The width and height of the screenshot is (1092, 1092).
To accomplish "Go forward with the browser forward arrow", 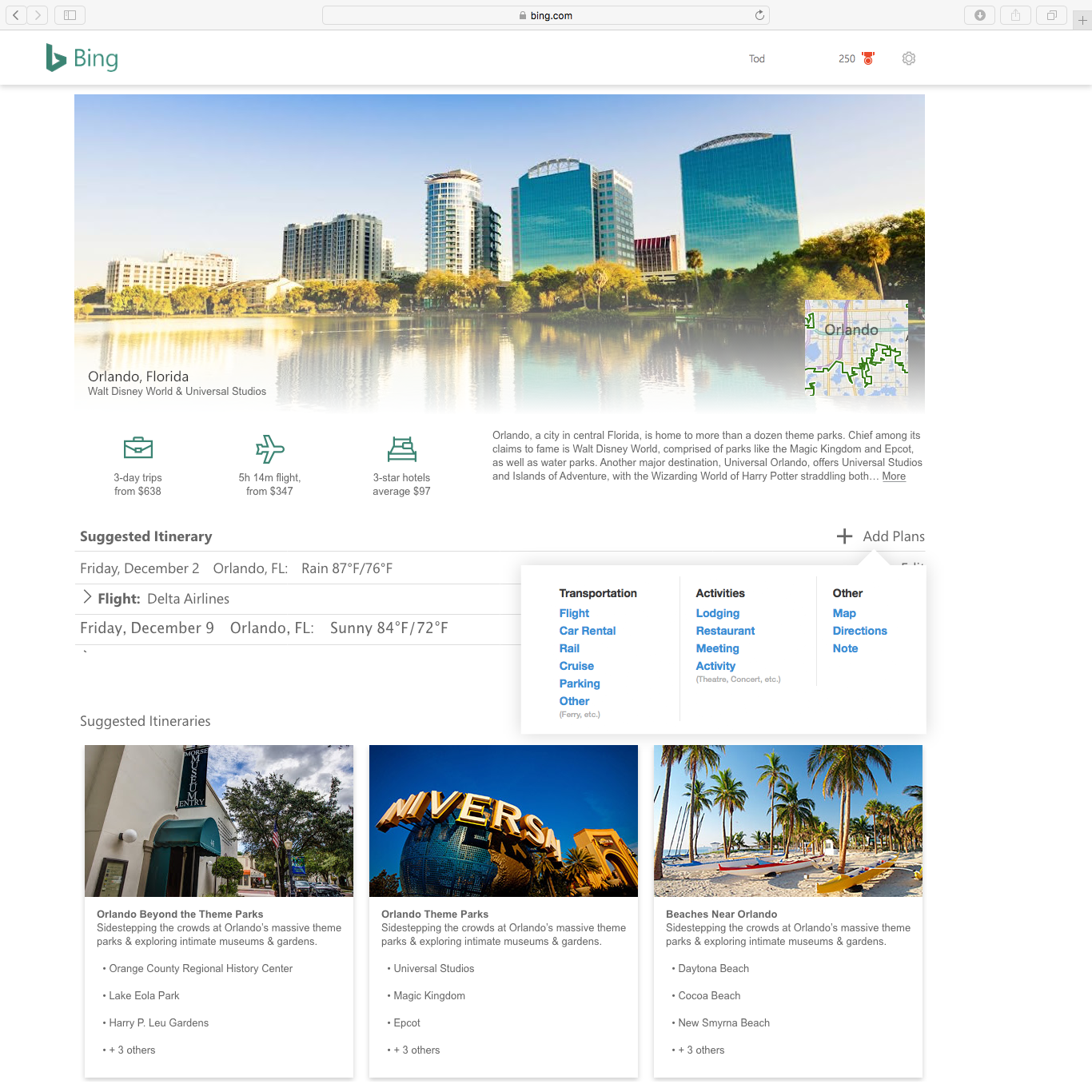I will tap(38, 14).
